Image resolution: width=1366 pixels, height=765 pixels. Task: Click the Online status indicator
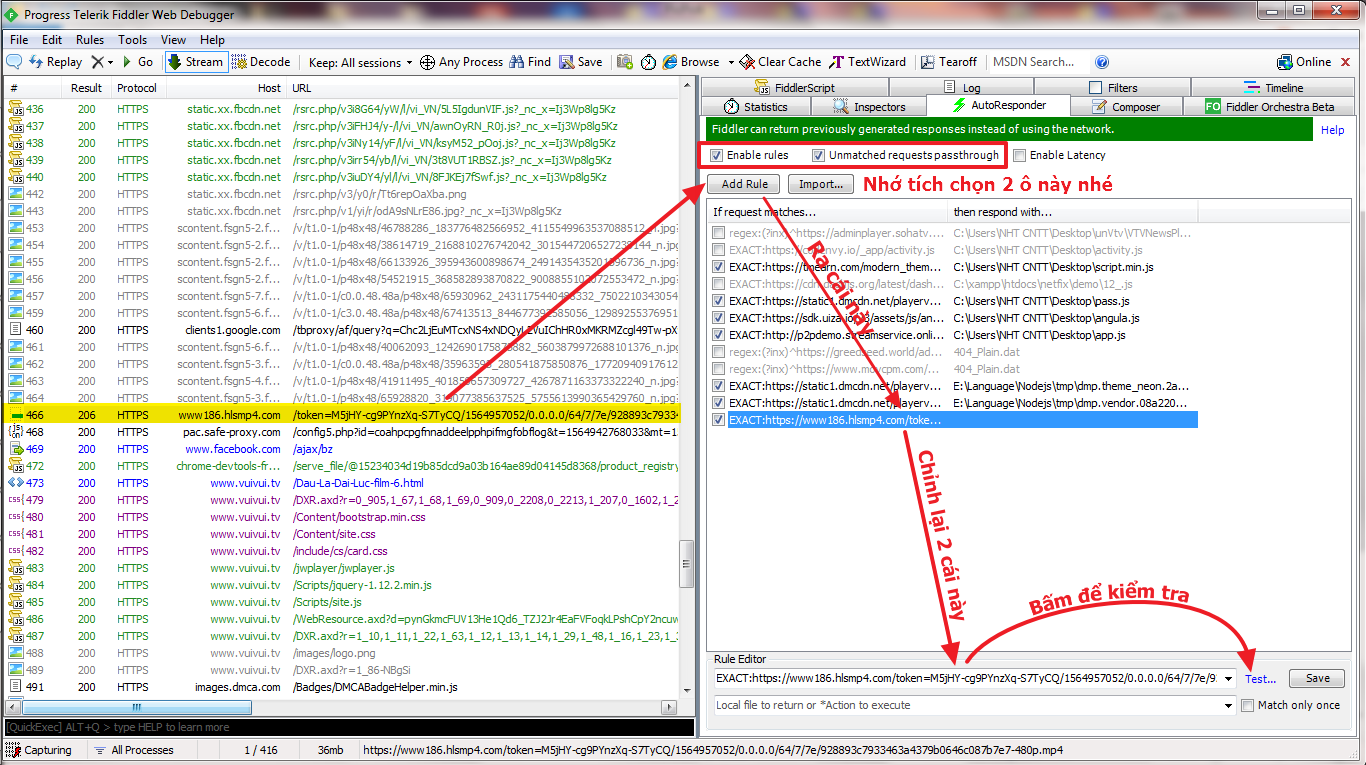pyautogui.click(x=1305, y=62)
